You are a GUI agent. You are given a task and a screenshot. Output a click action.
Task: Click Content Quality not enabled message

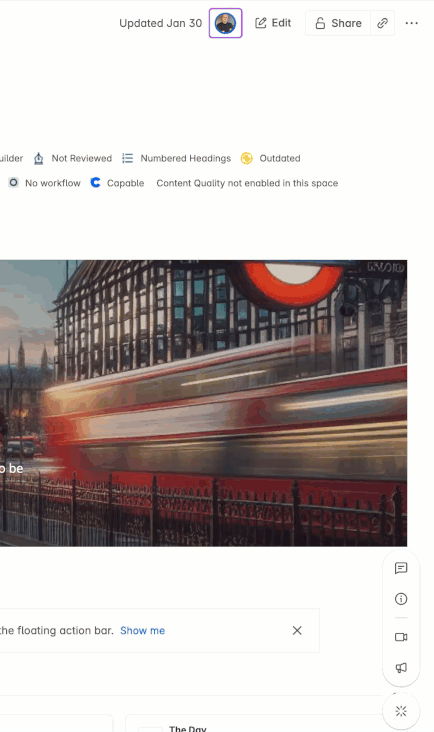point(247,183)
